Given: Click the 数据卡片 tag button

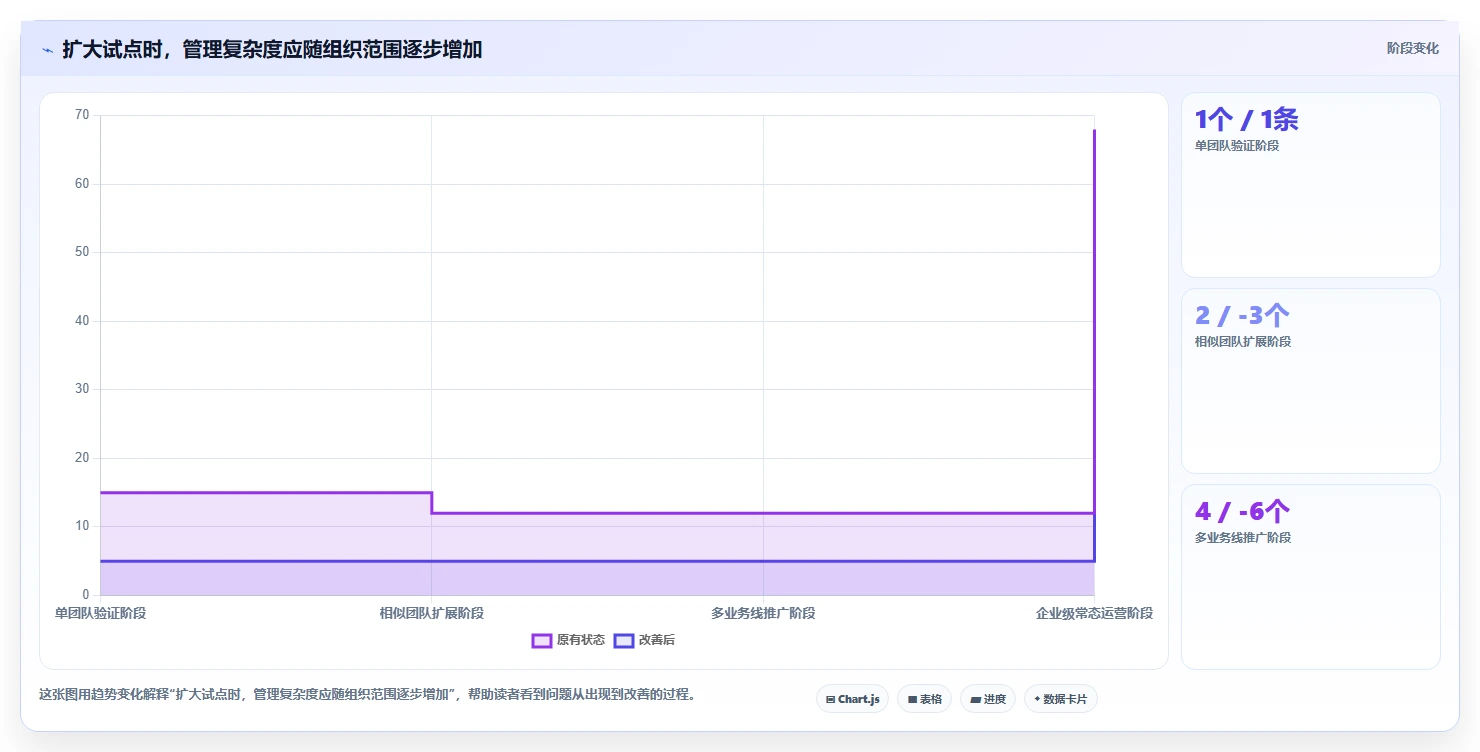Looking at the screenshot, I should click(x=1060, y=699).
